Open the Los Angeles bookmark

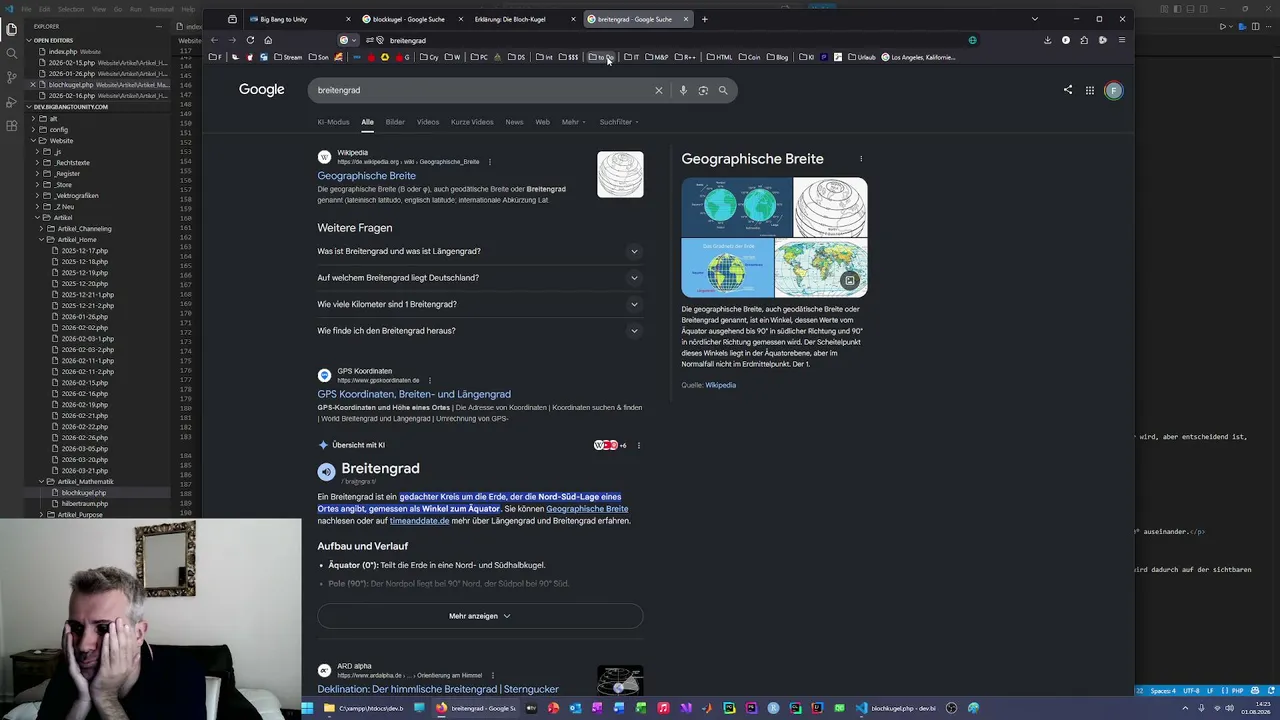[919, 57]
